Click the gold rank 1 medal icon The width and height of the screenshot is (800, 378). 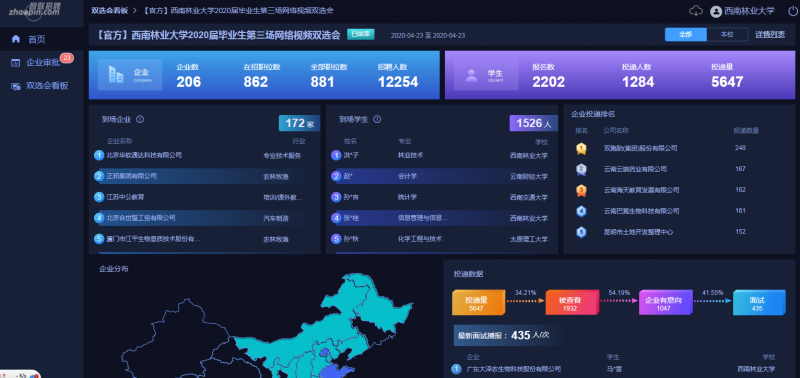[582, 148]
